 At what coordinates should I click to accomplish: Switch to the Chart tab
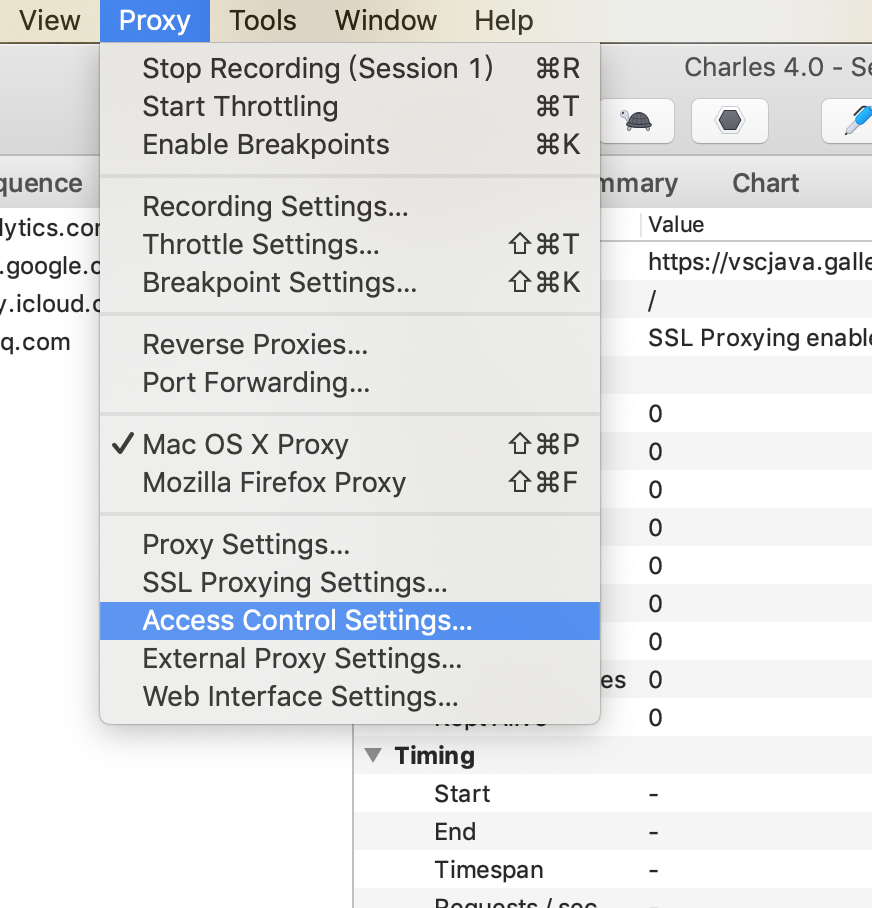tap(765, 183)
